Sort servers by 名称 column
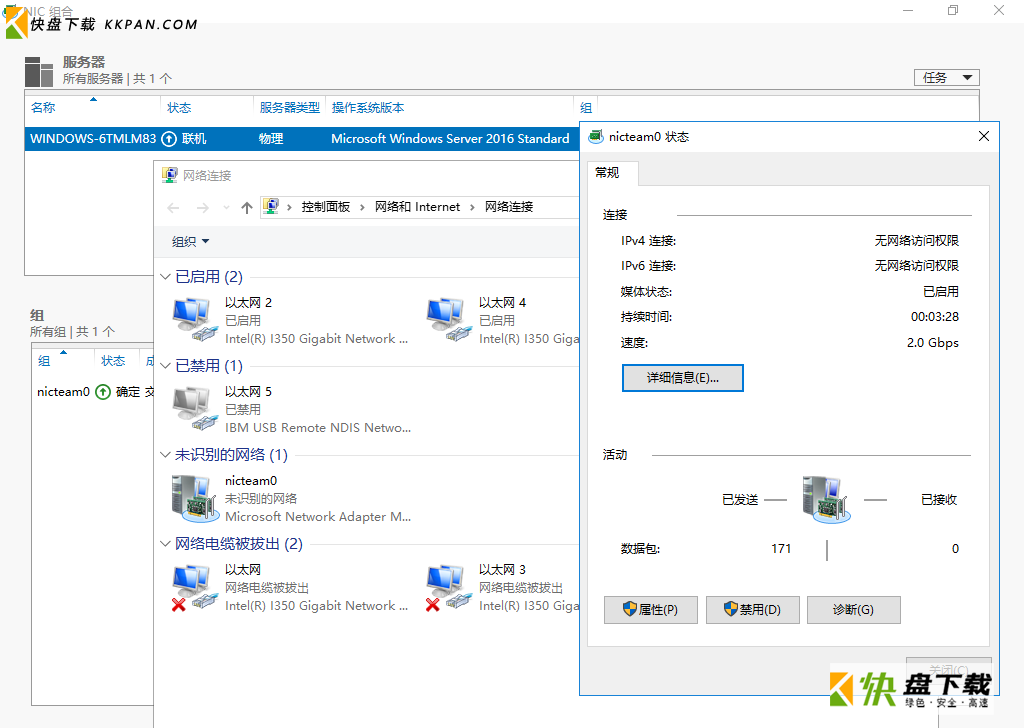1024x728 pixels. coord(43,108)
